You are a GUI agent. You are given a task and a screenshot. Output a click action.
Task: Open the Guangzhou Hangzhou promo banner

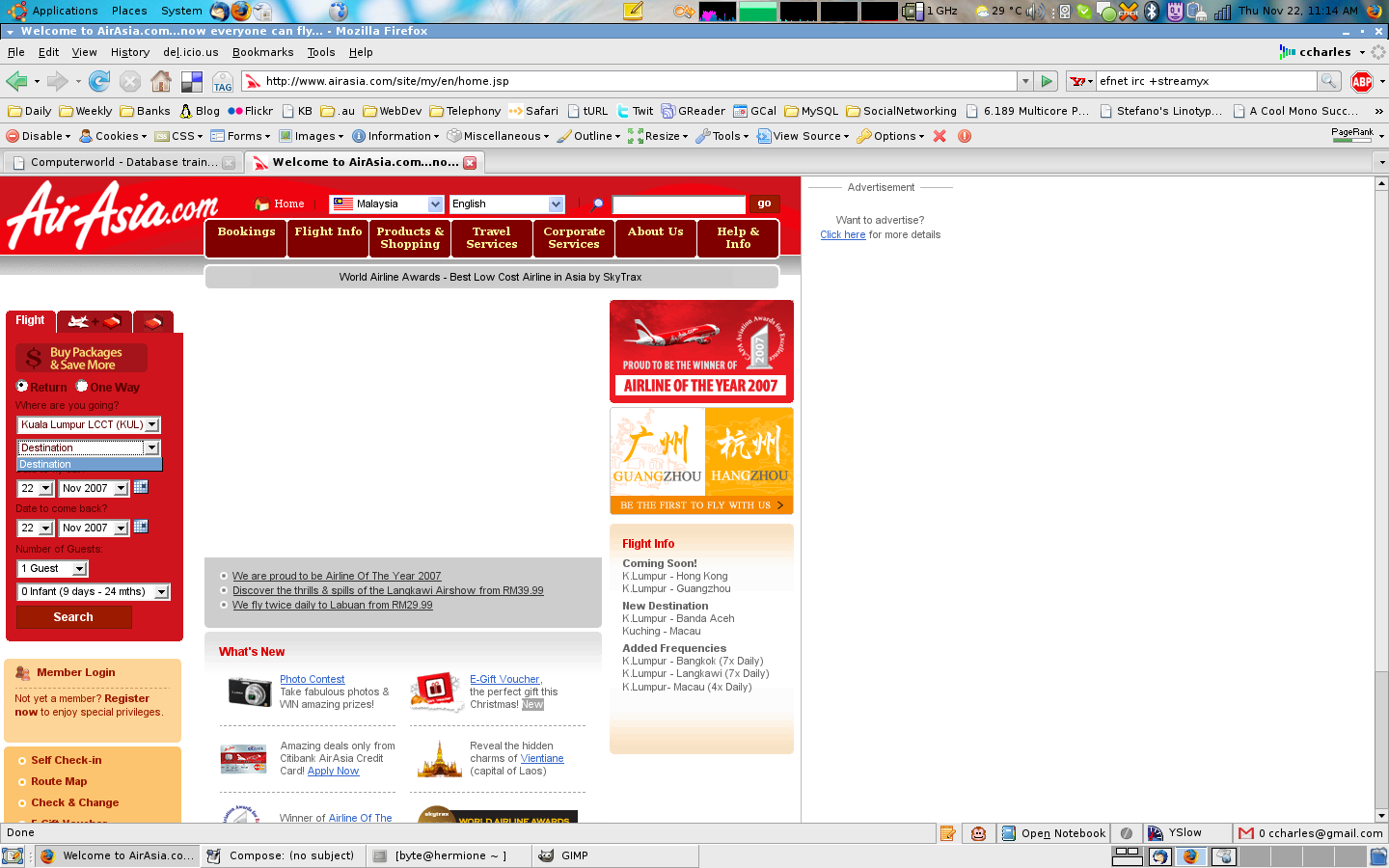(701, 461)
